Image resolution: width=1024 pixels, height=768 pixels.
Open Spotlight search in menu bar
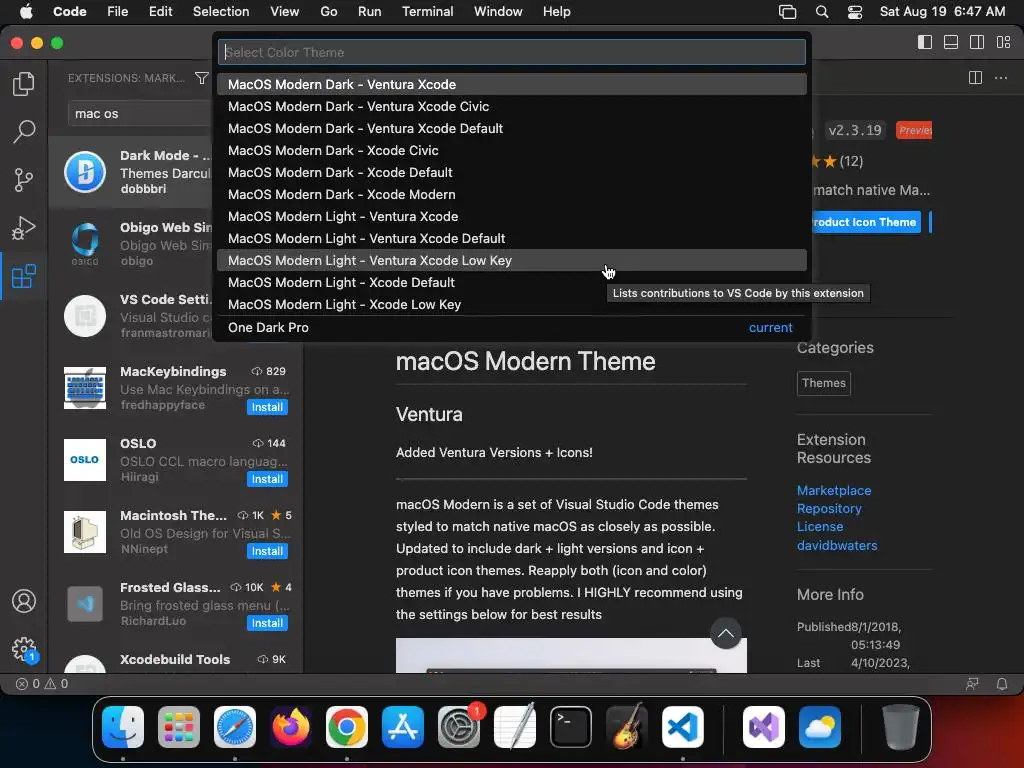click(822, 12)
